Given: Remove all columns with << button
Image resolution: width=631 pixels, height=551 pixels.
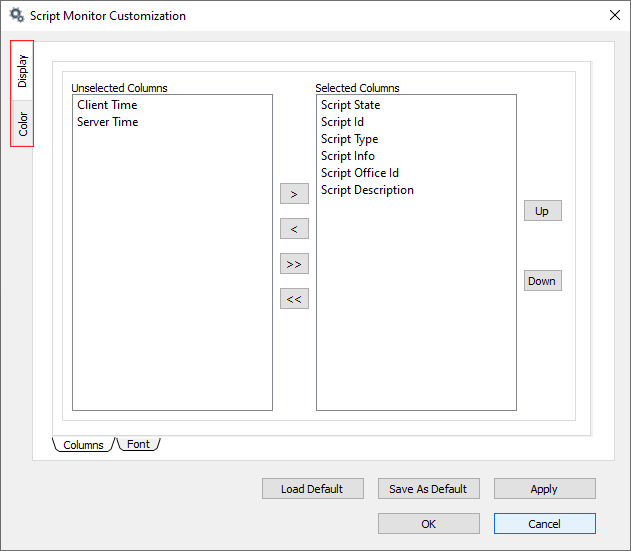Looking at the screenshot, I should 294,299.
